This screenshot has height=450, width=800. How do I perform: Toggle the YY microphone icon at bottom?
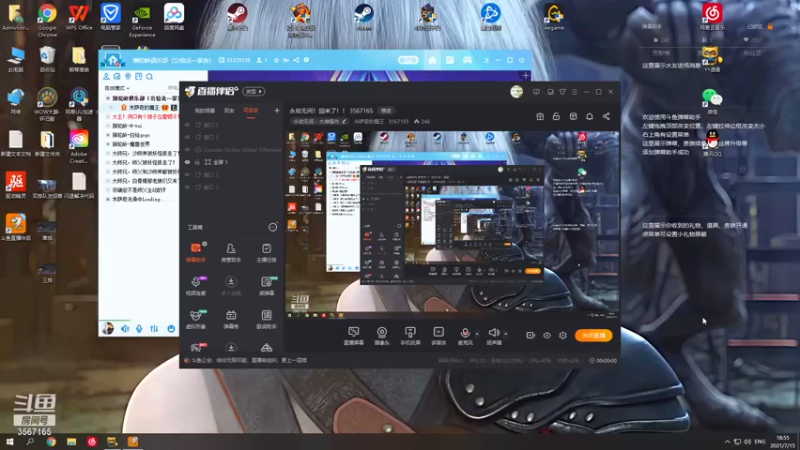tap(139, 329)
